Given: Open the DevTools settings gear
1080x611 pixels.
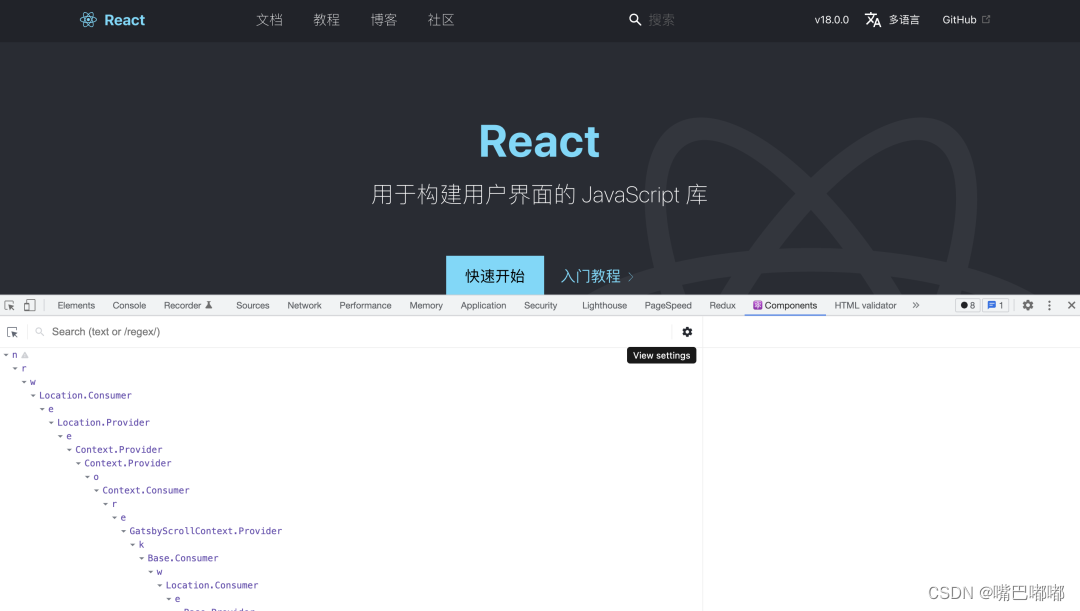Looking at the screenshot, I should (x=1028, y=305).
